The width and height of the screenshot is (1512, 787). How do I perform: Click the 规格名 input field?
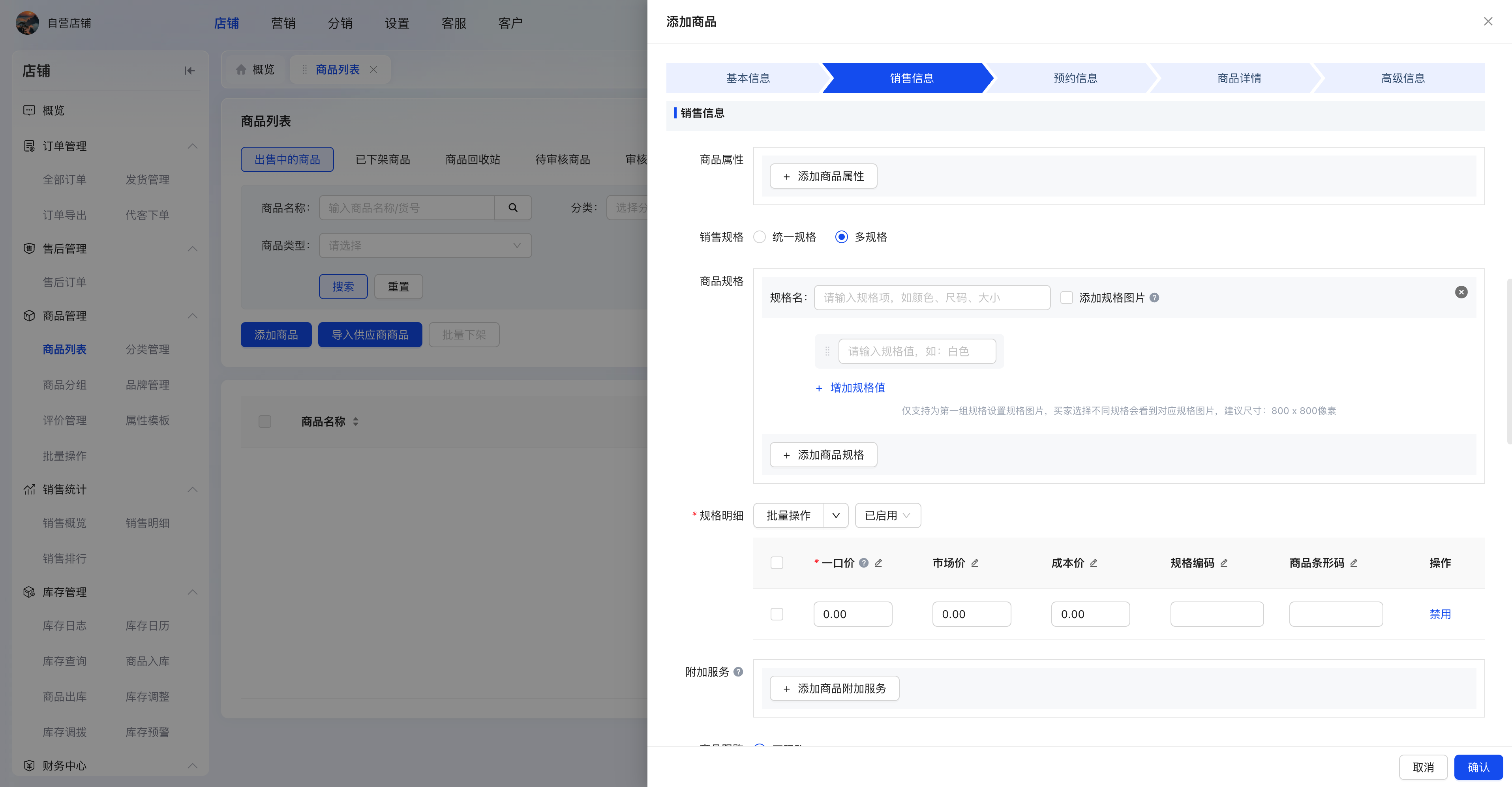(932, 298)
